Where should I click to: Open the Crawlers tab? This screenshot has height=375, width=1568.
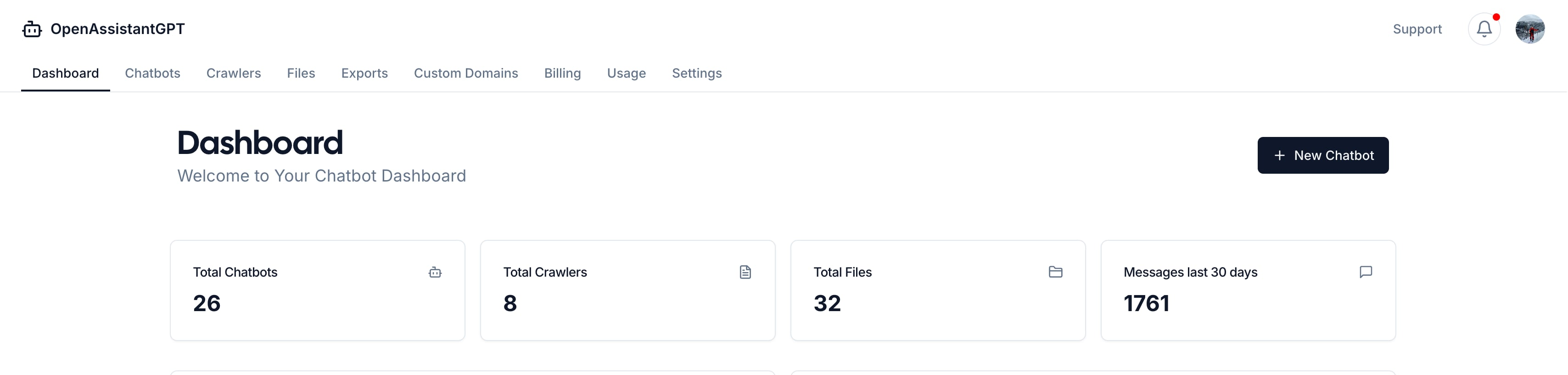click(x=233, y=73)
